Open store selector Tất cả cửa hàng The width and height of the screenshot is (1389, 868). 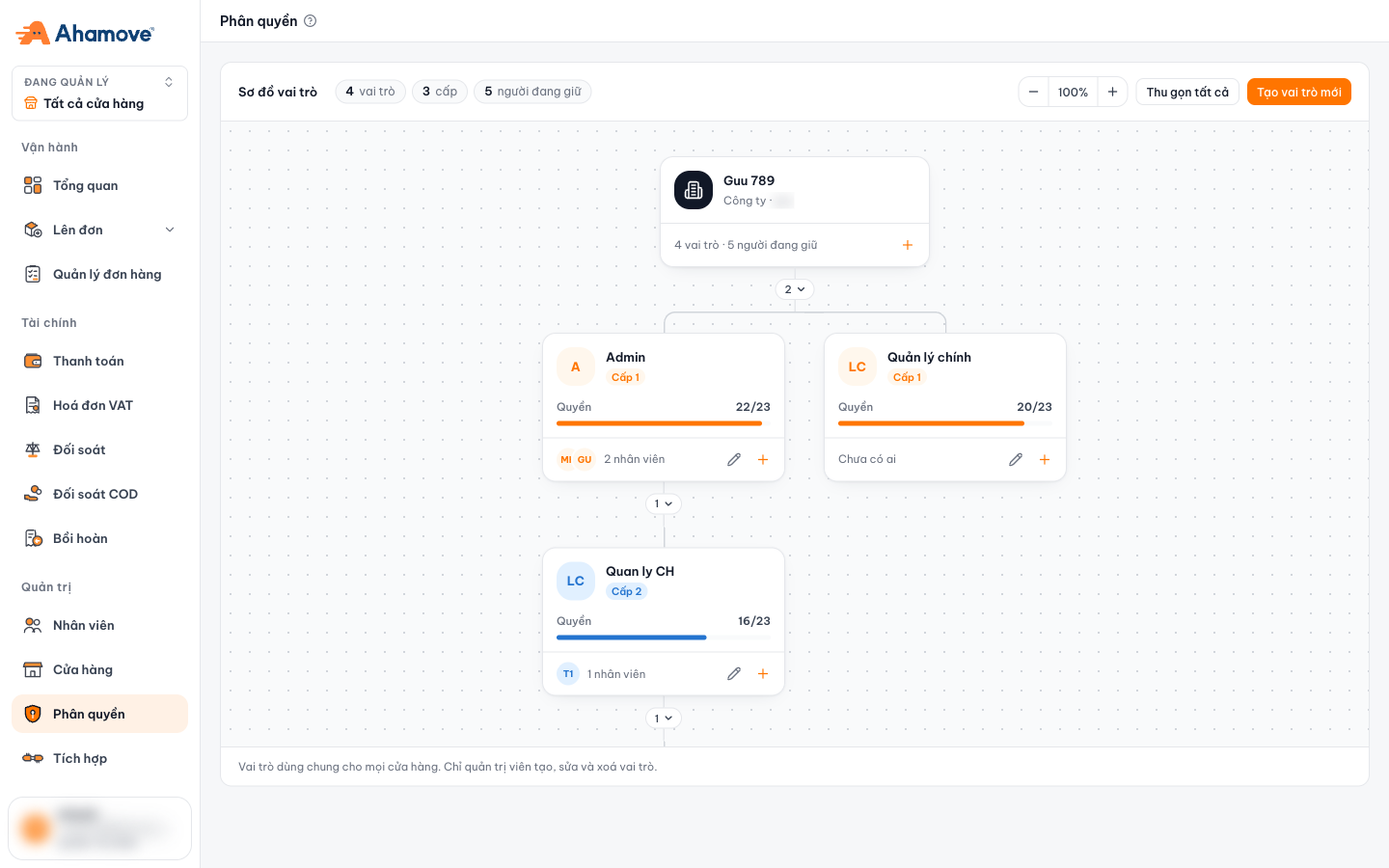99,94
